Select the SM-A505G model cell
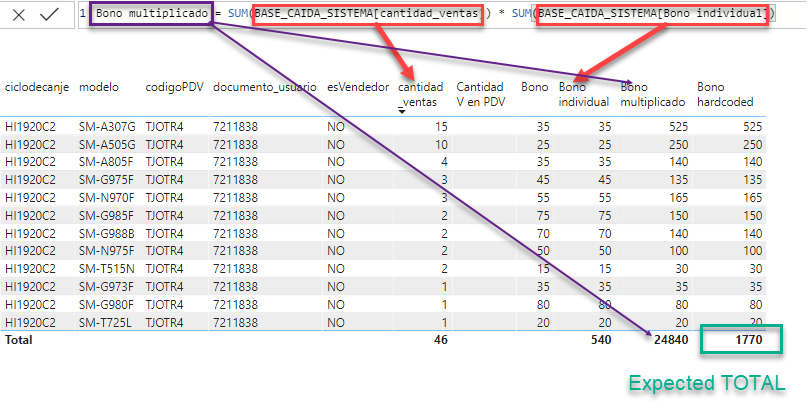The image size is (810, 416). click(107, 145)
